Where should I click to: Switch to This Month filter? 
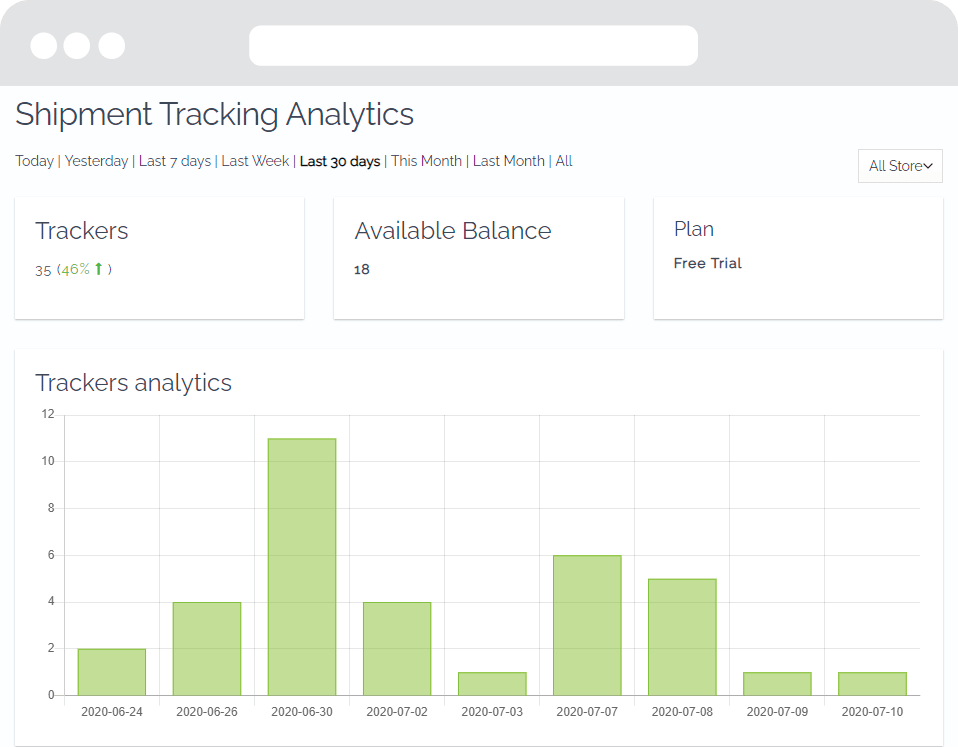tap(426, 161)
